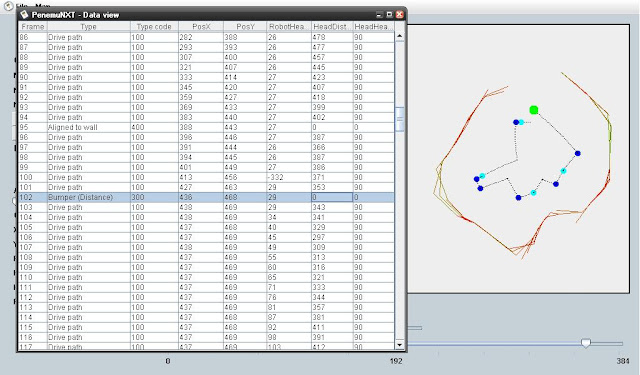Open the File menu behind the window

tap(21, 6)
